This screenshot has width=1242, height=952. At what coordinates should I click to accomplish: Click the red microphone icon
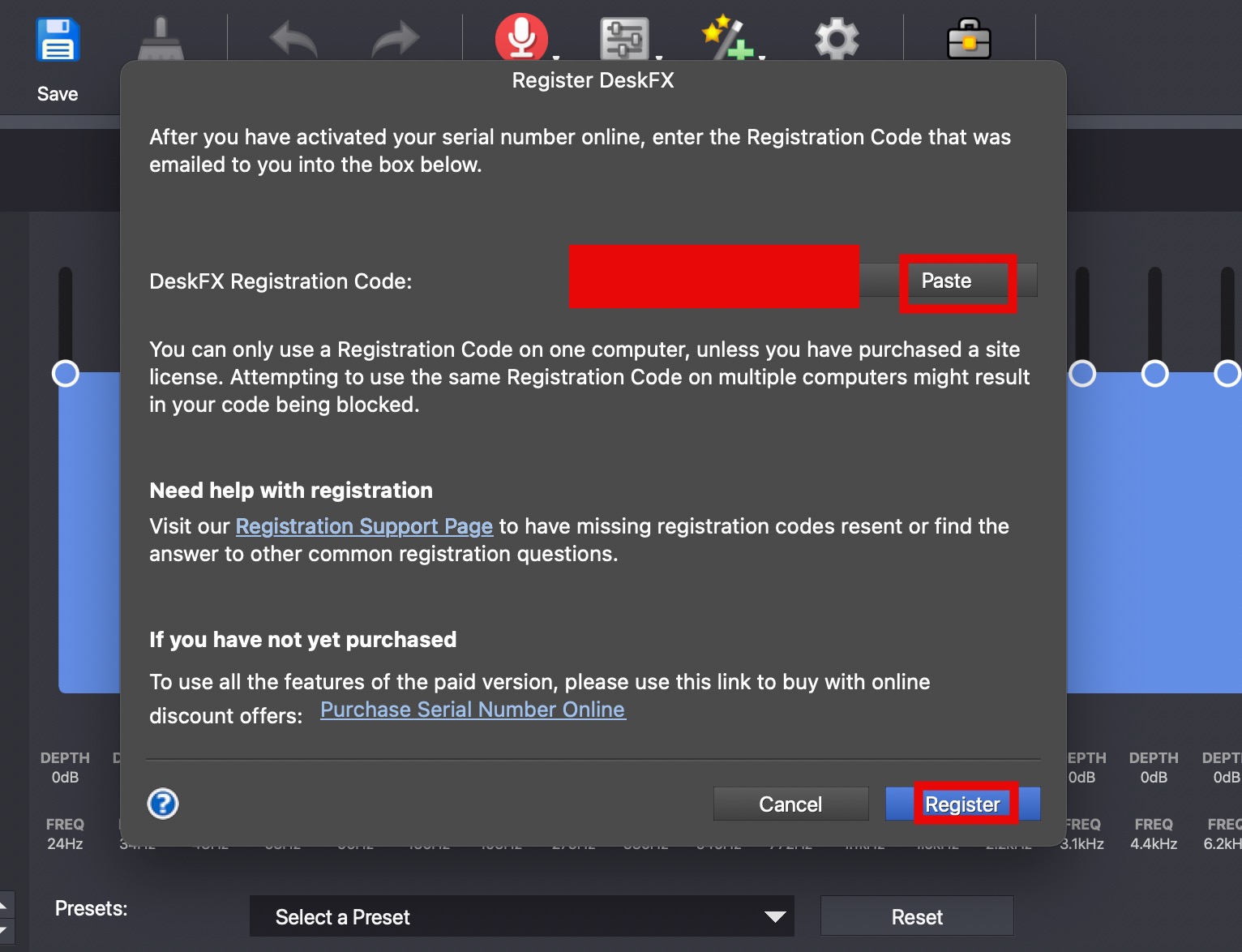point(520,37)
